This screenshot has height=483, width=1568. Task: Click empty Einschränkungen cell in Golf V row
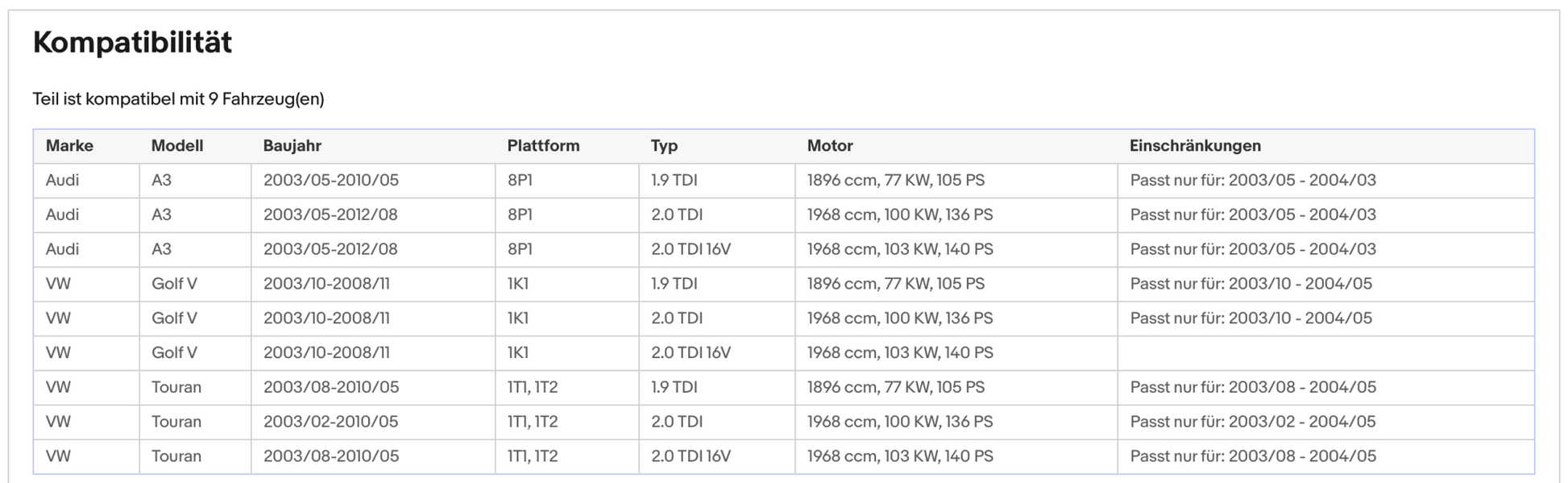tap(1325, 353)
